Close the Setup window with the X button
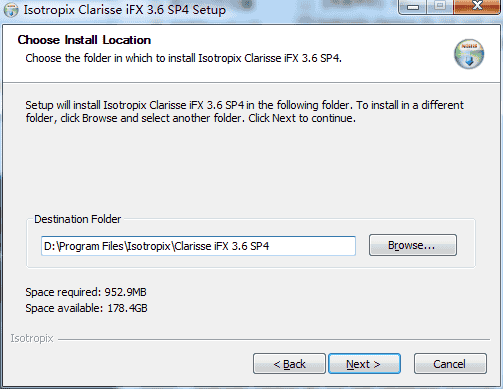The image size is (503, 389). tap(477, 6)
